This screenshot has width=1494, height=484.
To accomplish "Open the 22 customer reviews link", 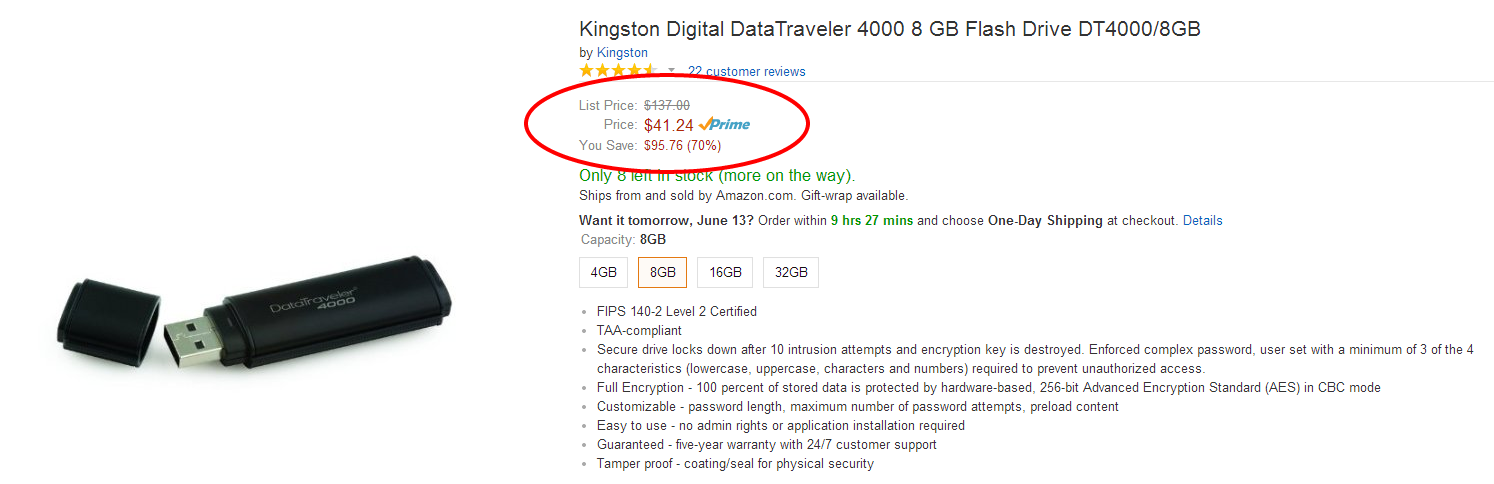I will [746, 71].
